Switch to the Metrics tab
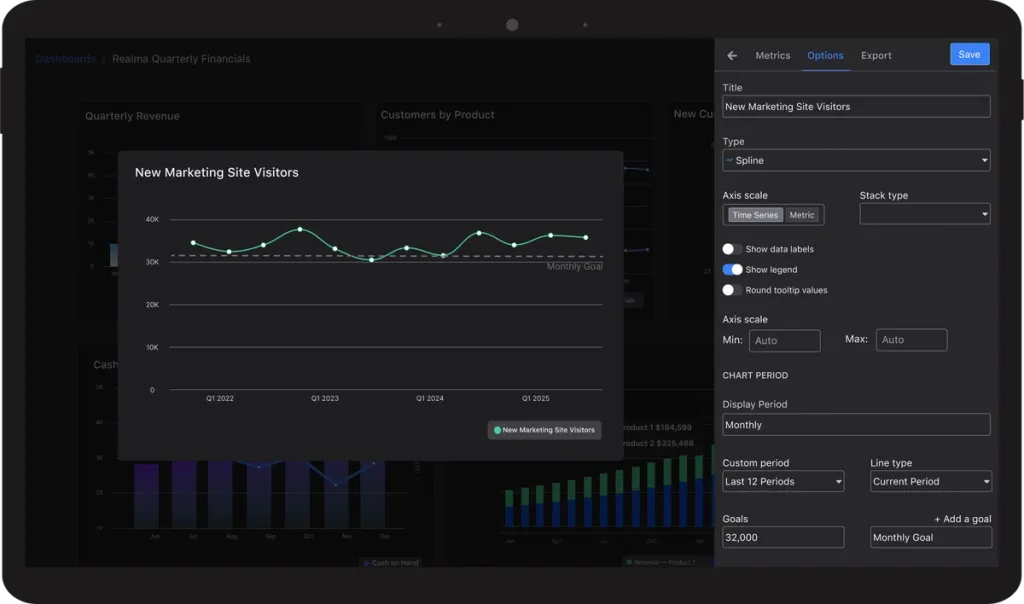The height and width of the screenshot is (604, 1024). (773, 56)
